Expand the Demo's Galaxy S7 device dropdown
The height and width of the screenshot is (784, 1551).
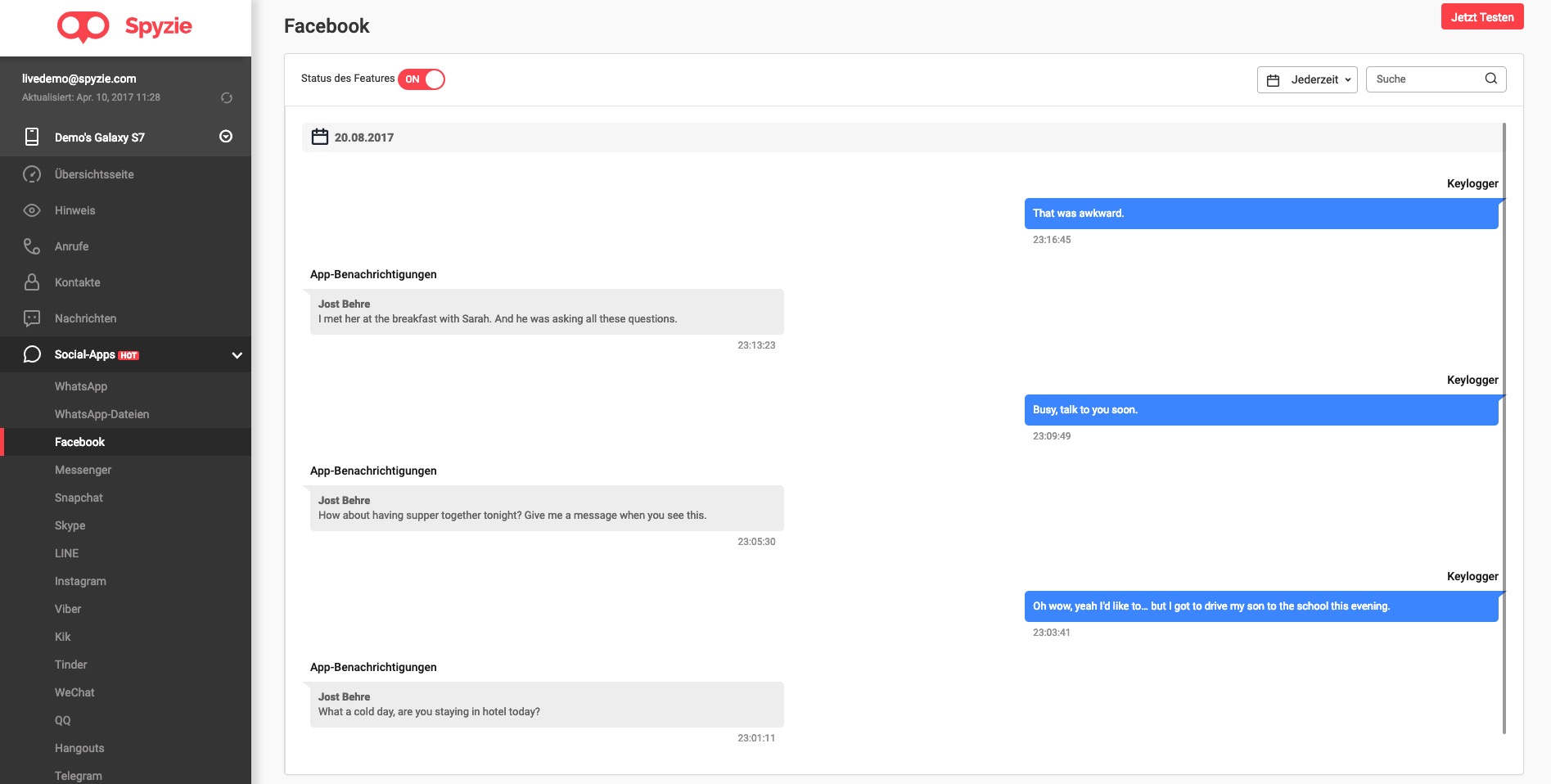(x=226, y=137)
